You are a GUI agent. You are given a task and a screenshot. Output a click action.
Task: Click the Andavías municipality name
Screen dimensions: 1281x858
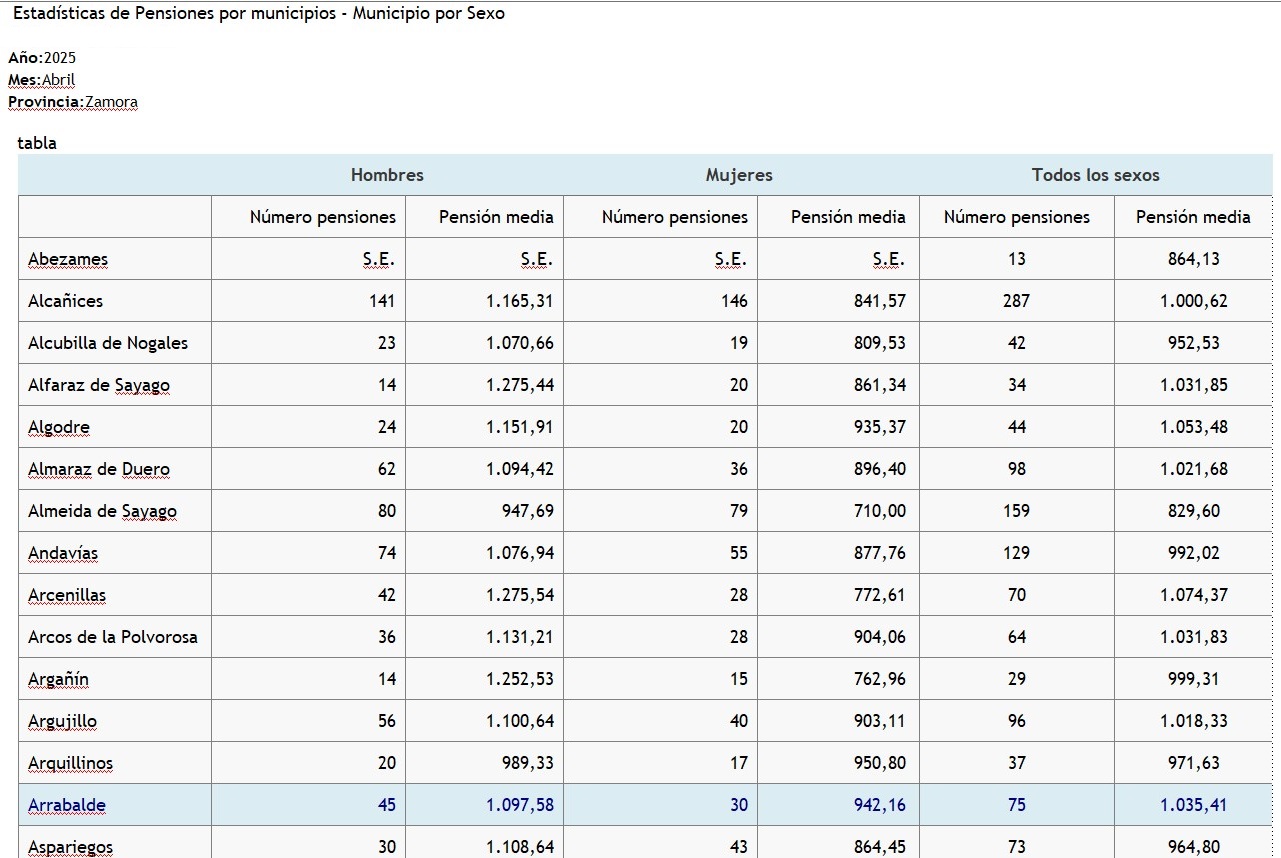point(63,553)
